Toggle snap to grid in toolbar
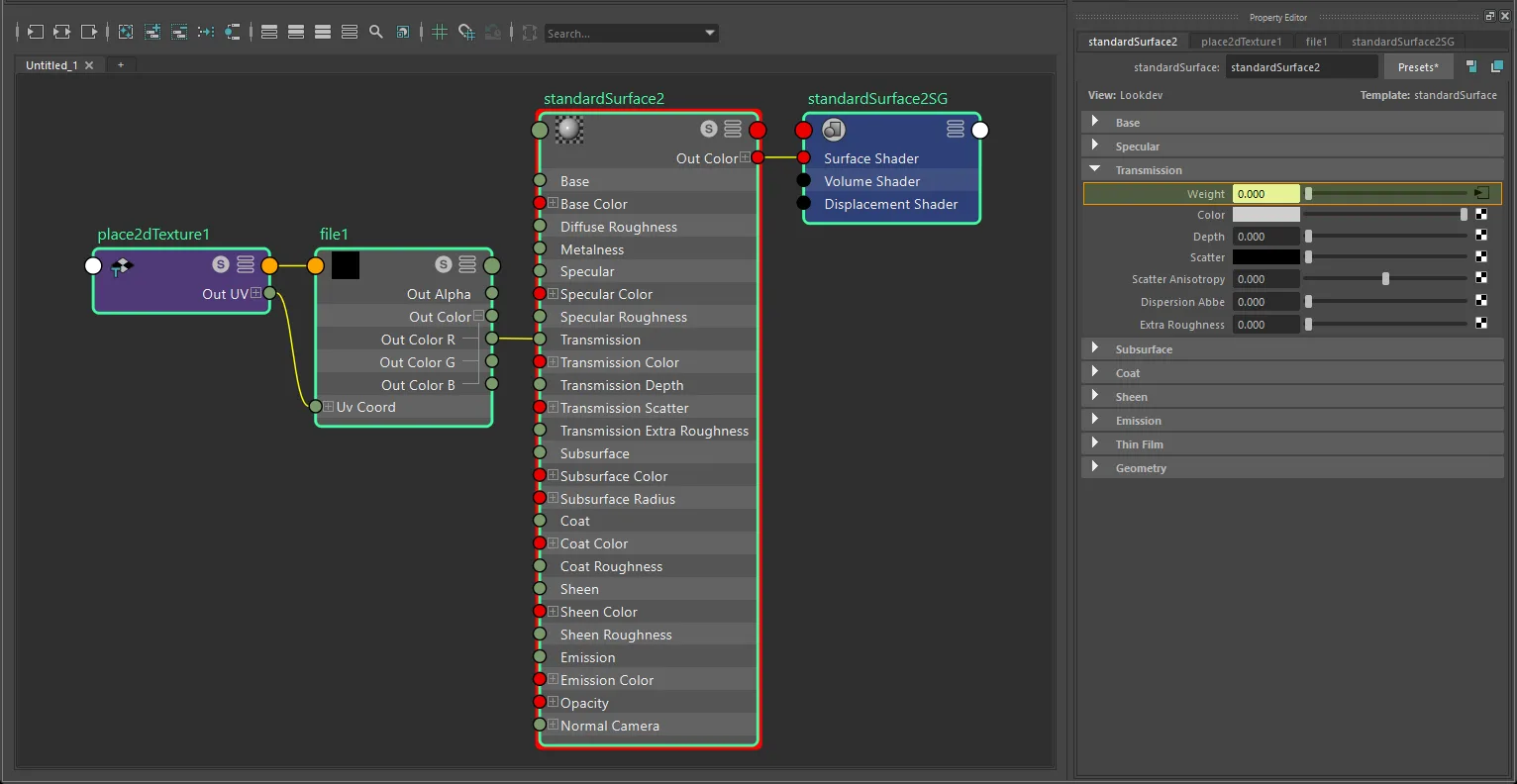The image size is (1517, 784). (466, 33)
